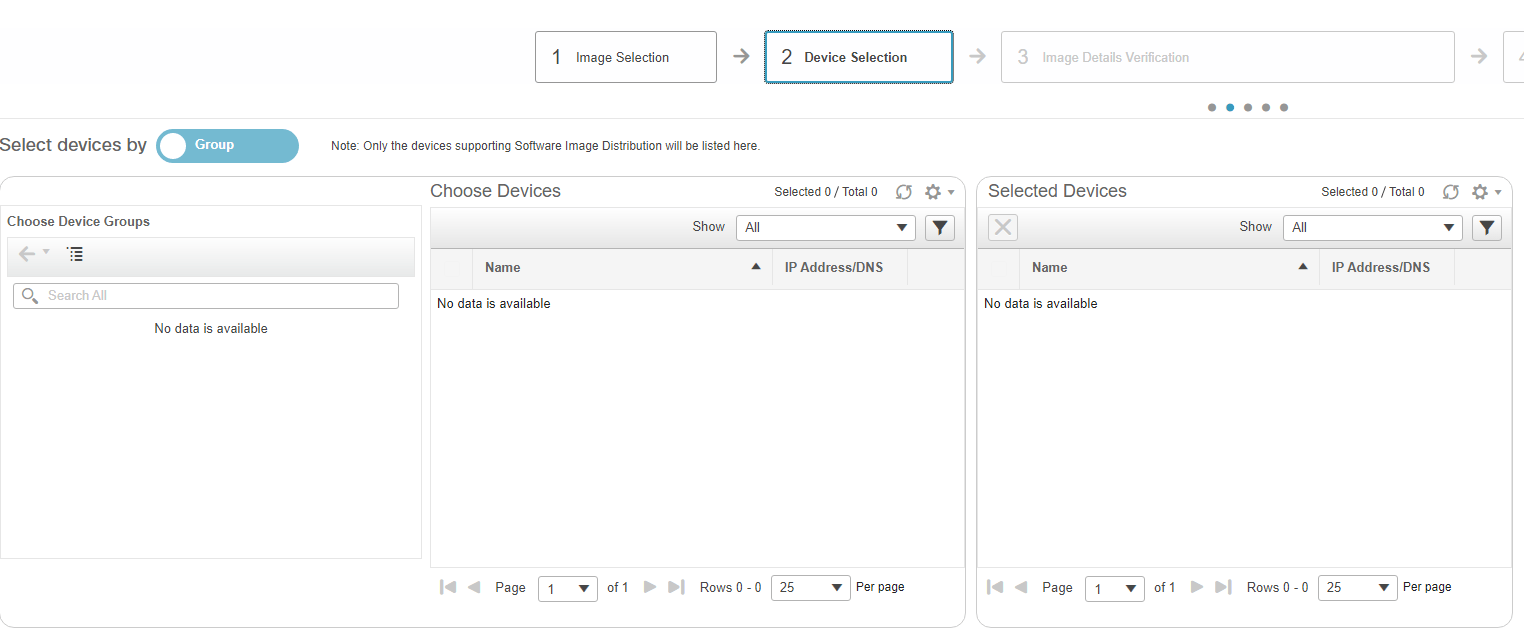Open Show dropdown in Selected Devices panel
This screenshot has height=642, width=1524.
click(x=1373, y=228)
